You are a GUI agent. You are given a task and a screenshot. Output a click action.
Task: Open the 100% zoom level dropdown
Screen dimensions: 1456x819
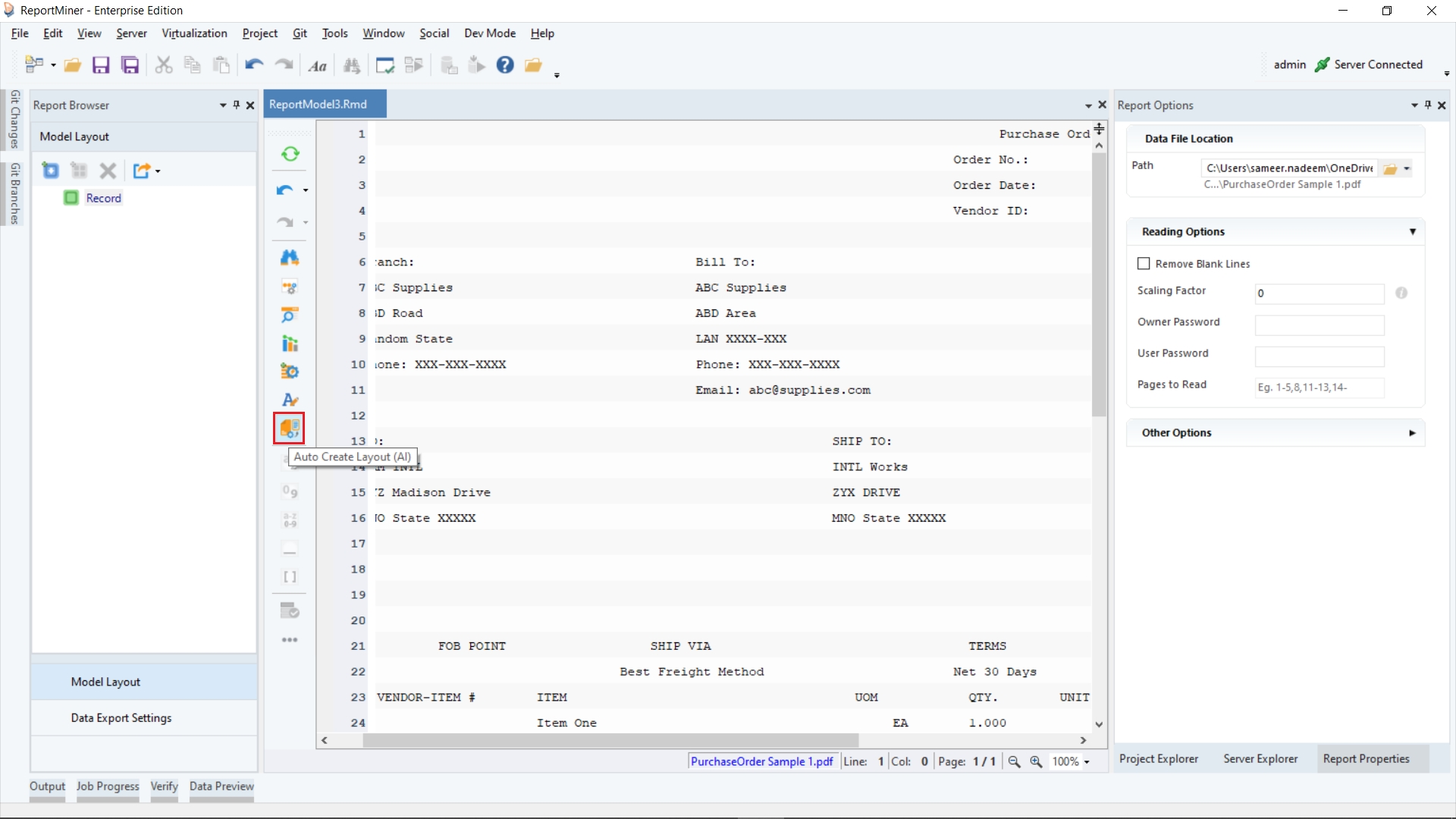pyautogui.click(x=1087, y=762)
